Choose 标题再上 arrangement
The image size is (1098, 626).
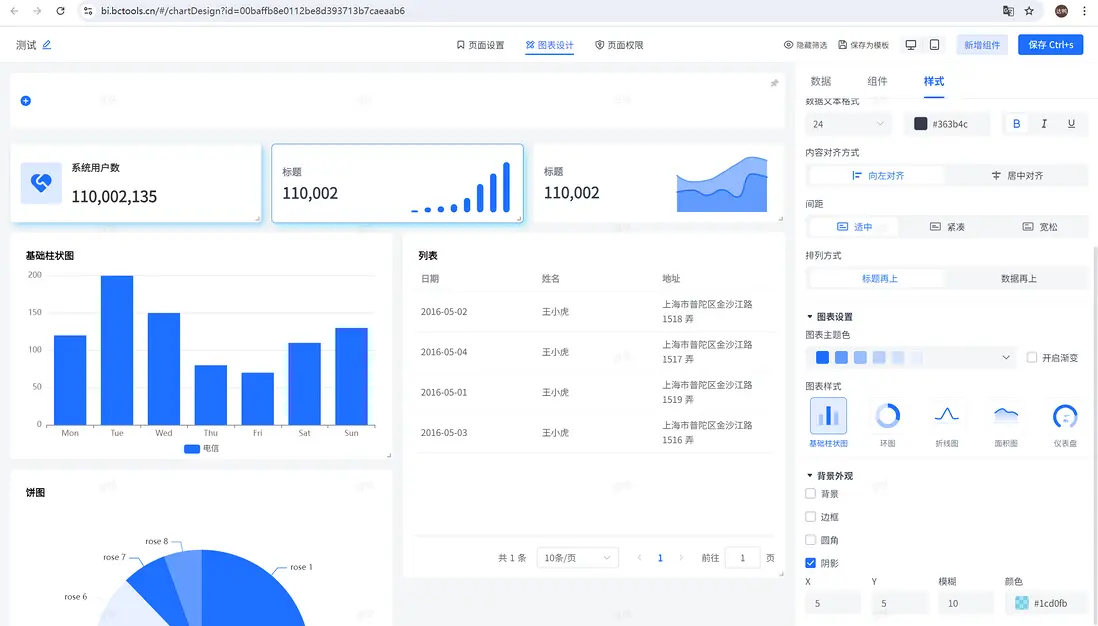pyautogui.click(x=879, y=279)
